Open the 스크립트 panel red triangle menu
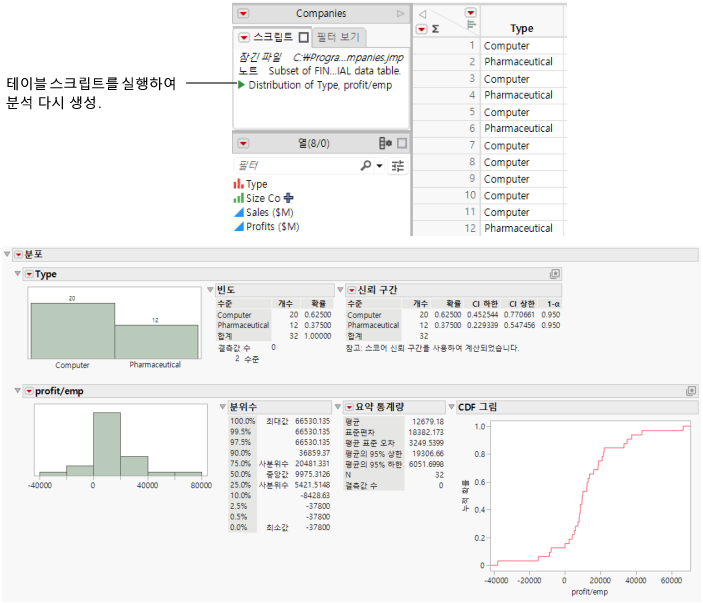This screenshot has height=603, width=703. click(243, 37)
